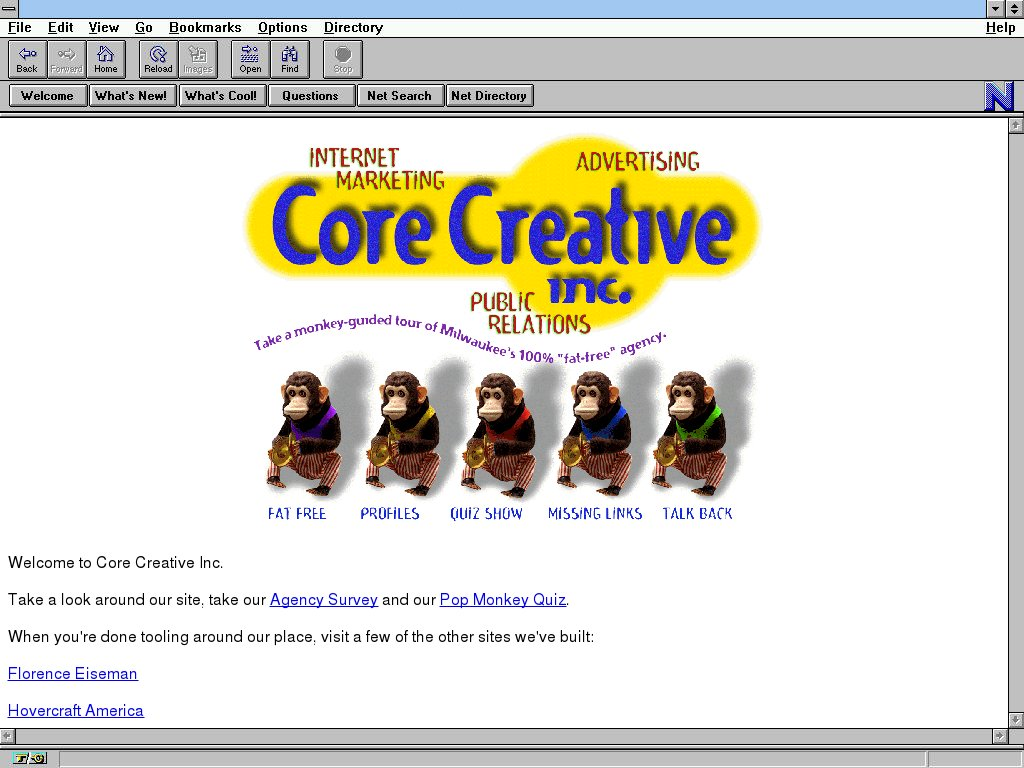Click the Open location icon
This screenshot has height=768, width=1024.
coord(250,59)
